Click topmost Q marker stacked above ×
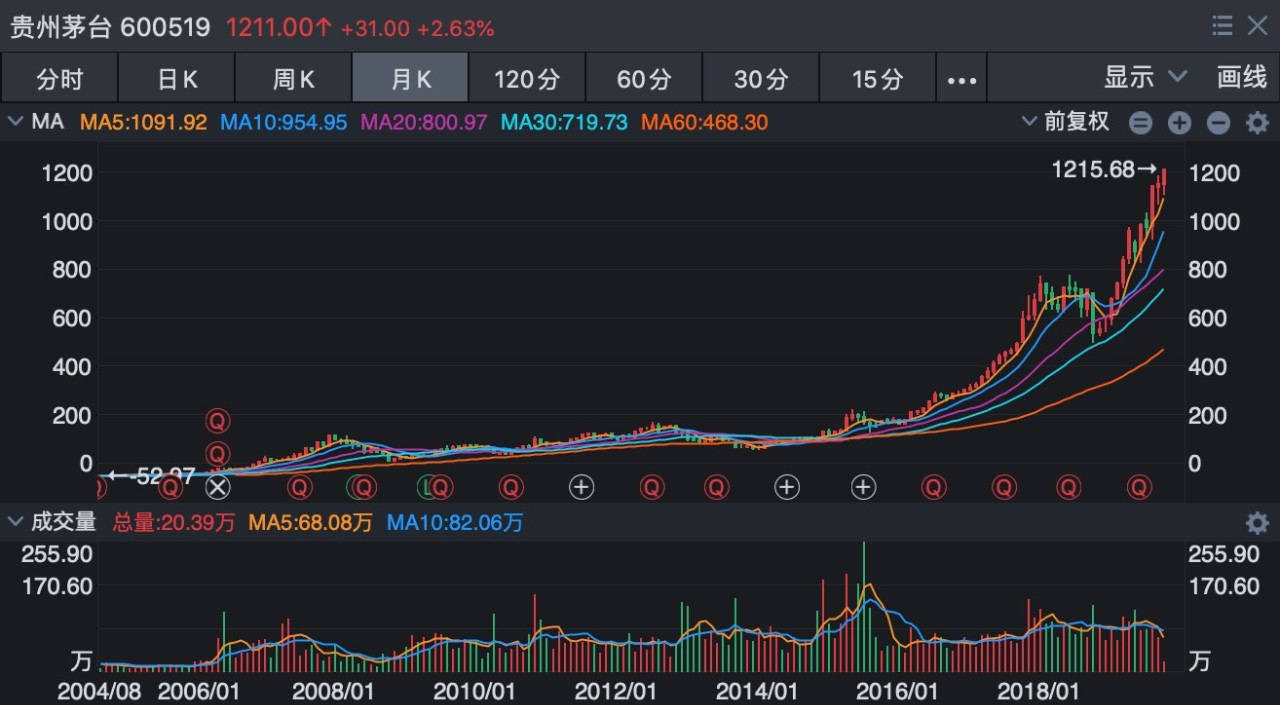The image size is (1280, 705). coord(218,420)
